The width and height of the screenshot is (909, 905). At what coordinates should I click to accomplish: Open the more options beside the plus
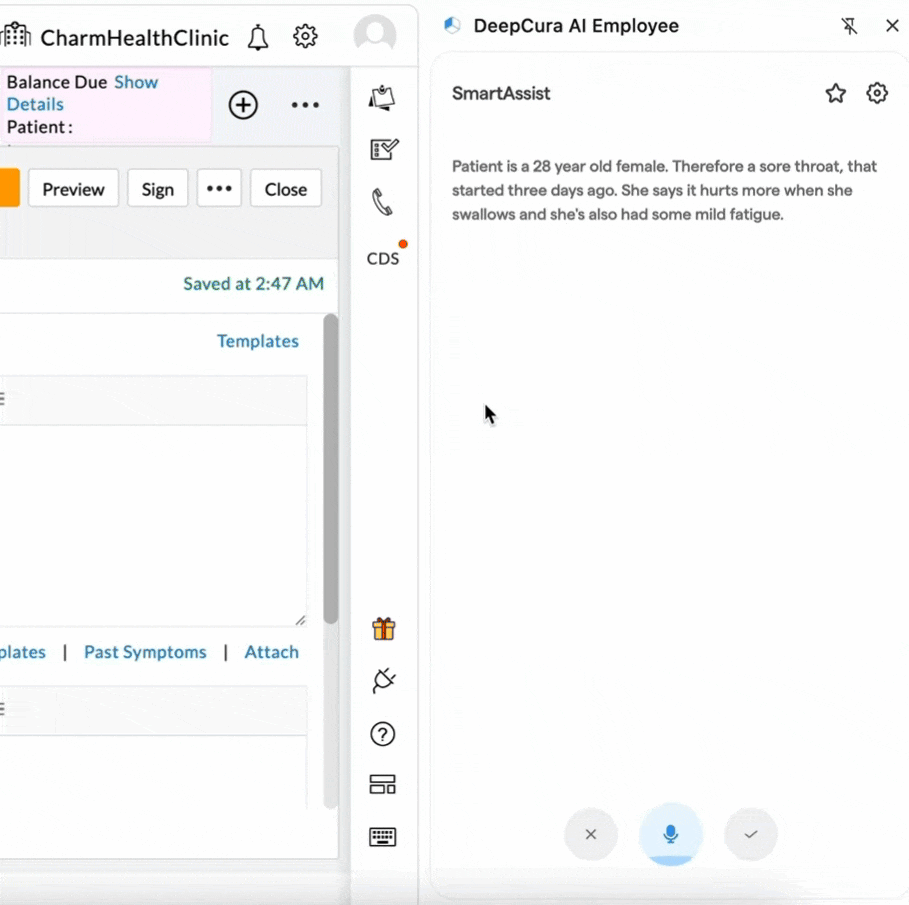tap(305, 105)
